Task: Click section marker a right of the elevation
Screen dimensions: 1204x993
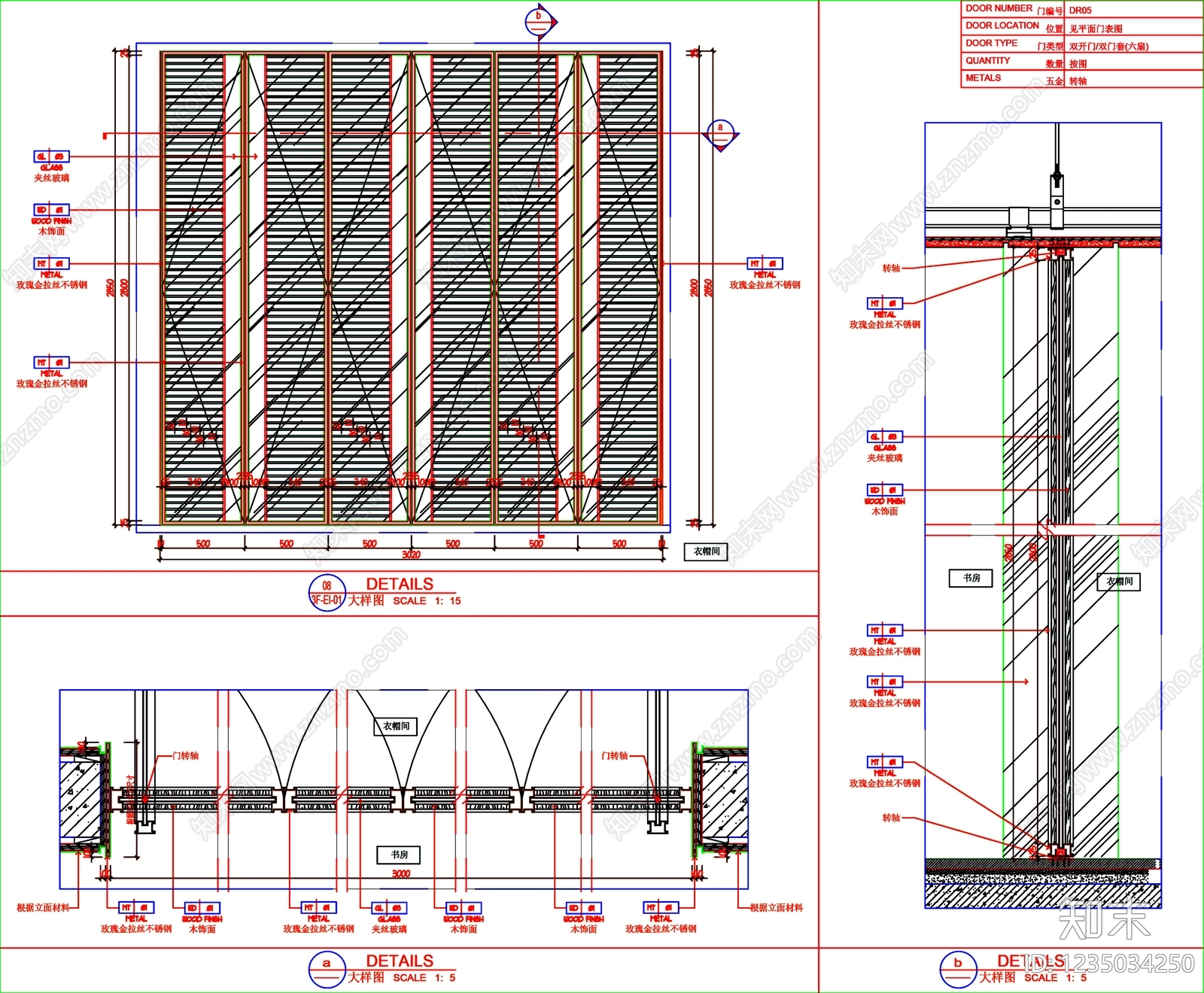Action: [720, 135]
